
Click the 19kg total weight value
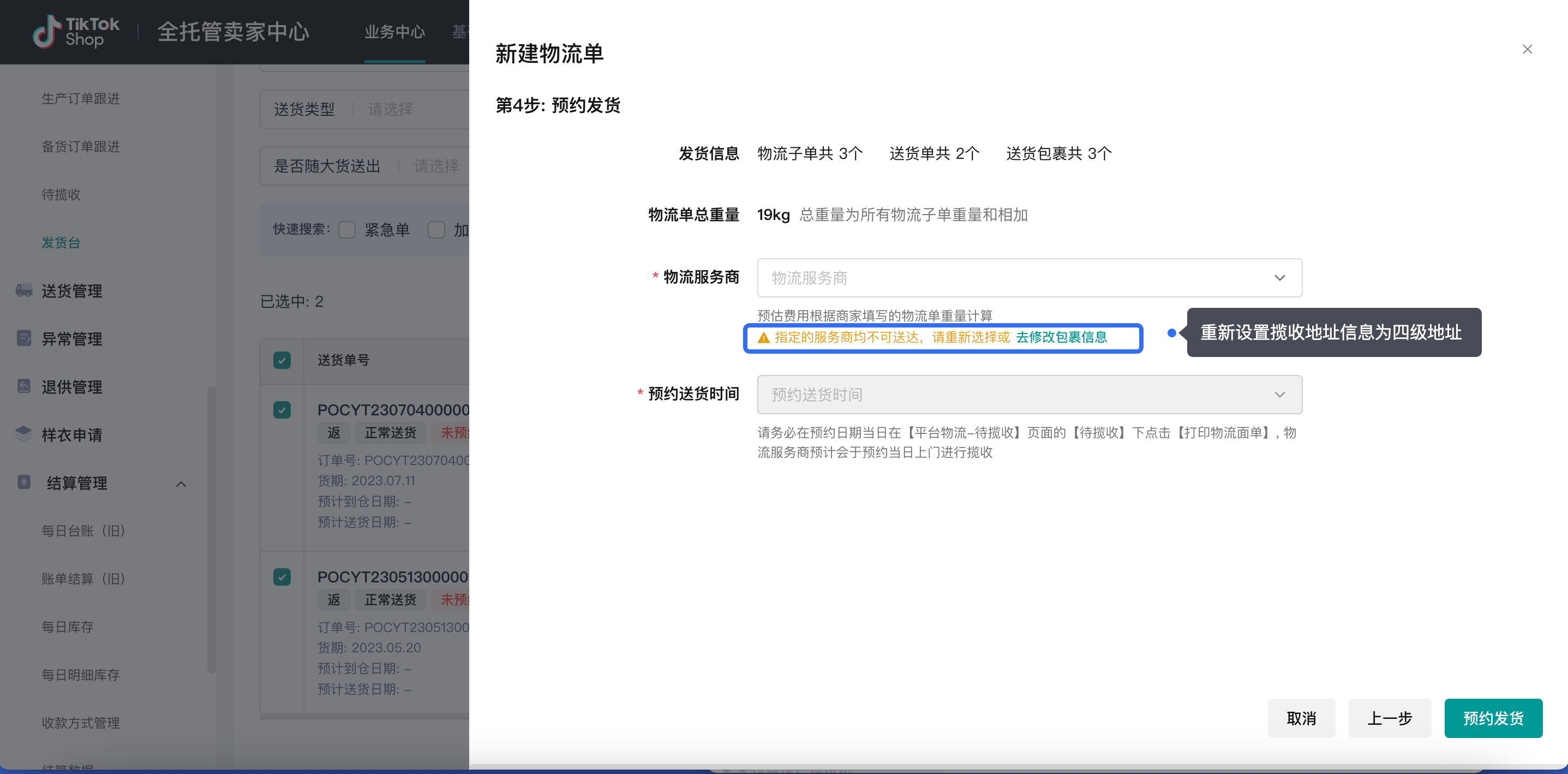pyautogui.click(x=773, y=215)
